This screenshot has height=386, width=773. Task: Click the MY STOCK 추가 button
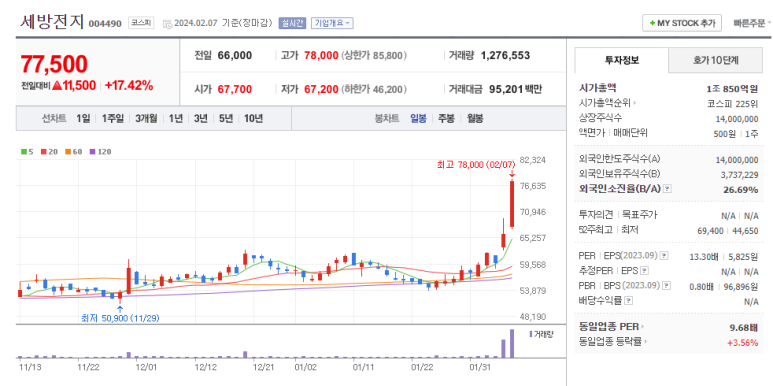682,23
